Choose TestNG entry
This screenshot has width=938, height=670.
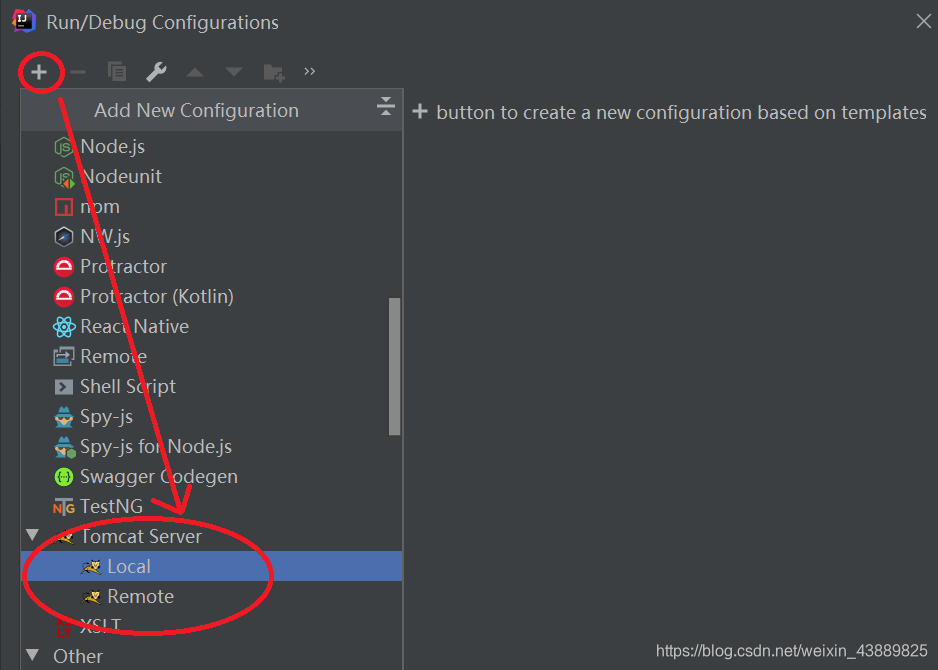click(x=112, y=507)
